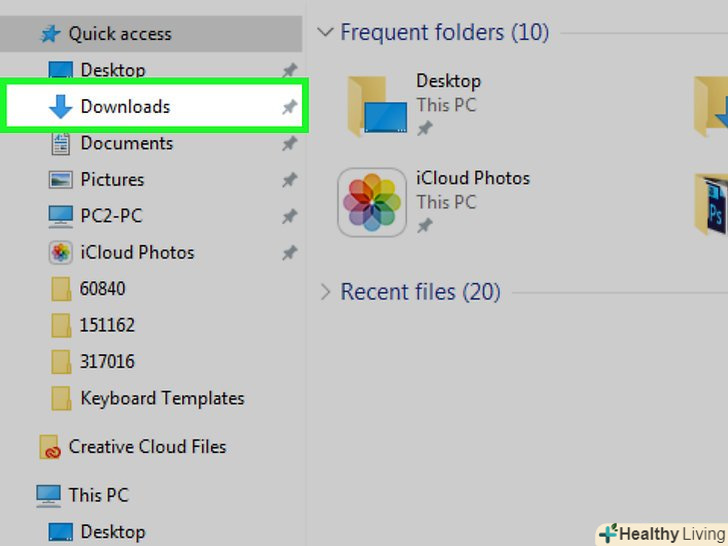This screenshot has width=728, height=546.
Task: Click the Documents icon in sidebar
Action: (x=61, y=143)
